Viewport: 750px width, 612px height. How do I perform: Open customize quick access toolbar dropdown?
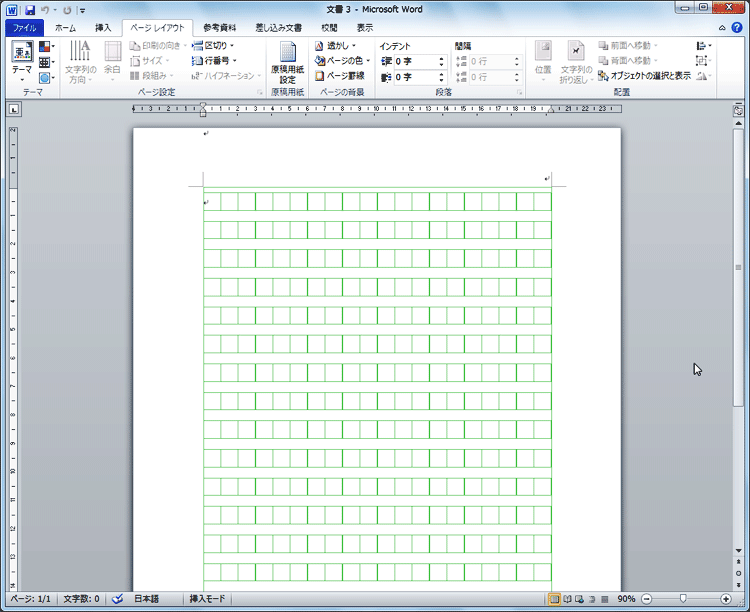tap(82, 10)
